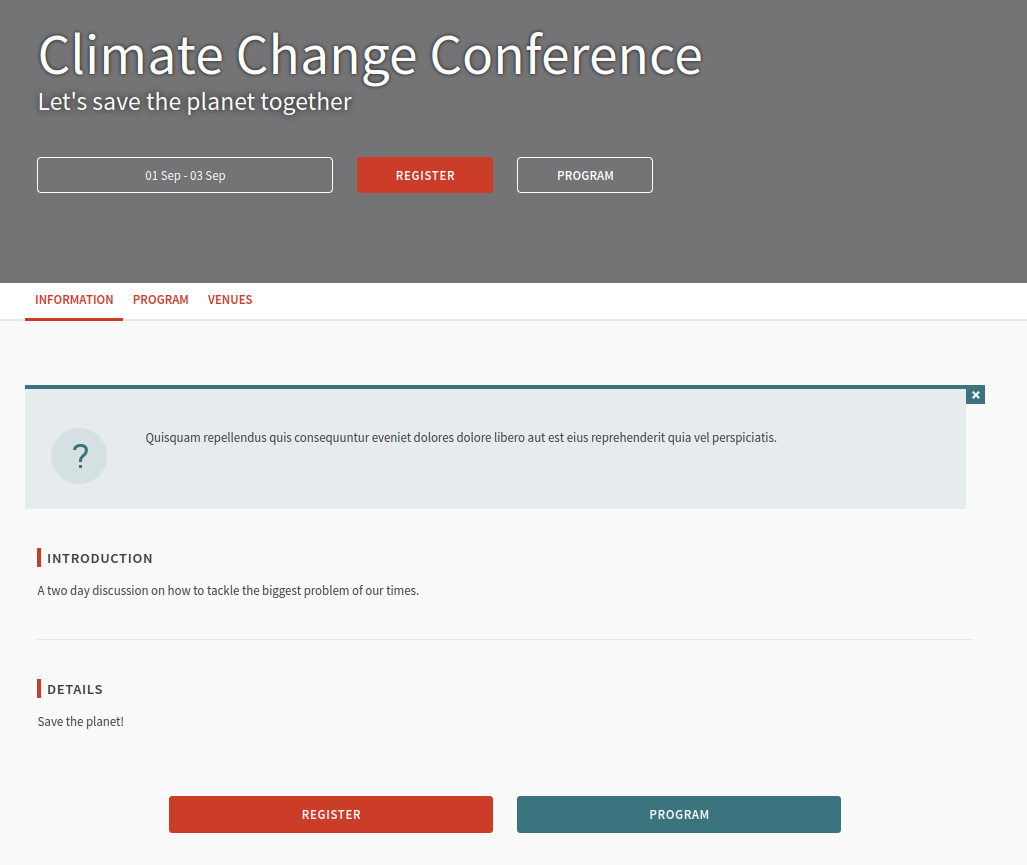Close the info notice with the X
The image size is (1027, 865).
975,395
